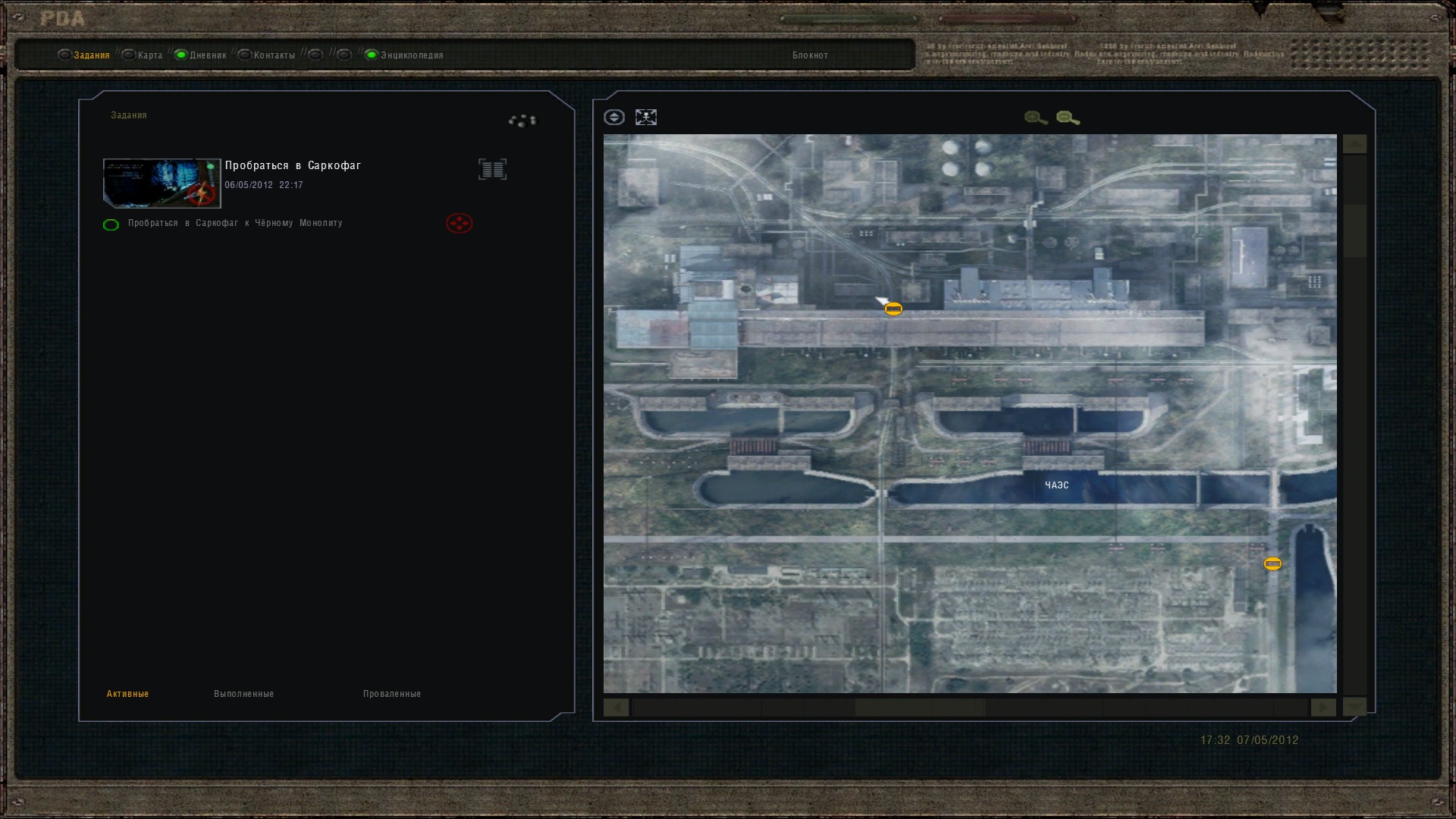Image resolution: width=1456 pixels, height=819 pixels.
Task: Open the Контакты tab
Action: point(274,55)
